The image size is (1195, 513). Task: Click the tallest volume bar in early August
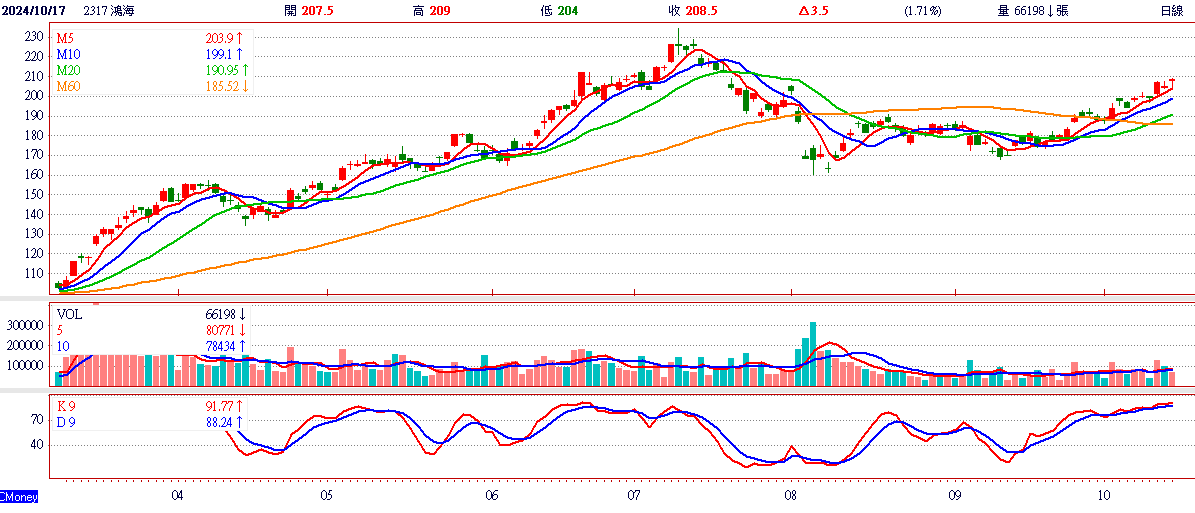click(813, 354)
